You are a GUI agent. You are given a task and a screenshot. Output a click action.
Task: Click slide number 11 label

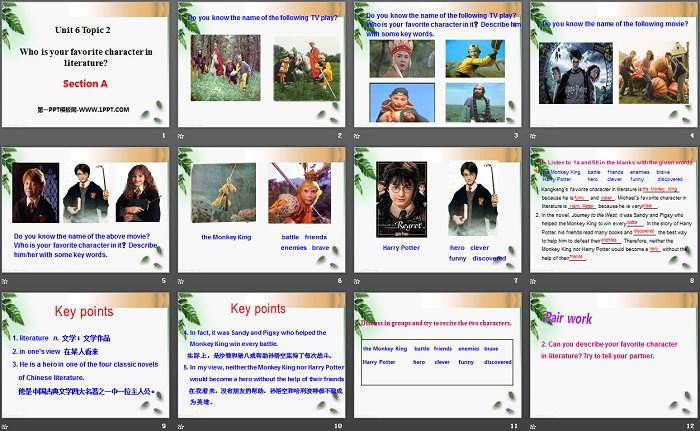coord(514,426)
